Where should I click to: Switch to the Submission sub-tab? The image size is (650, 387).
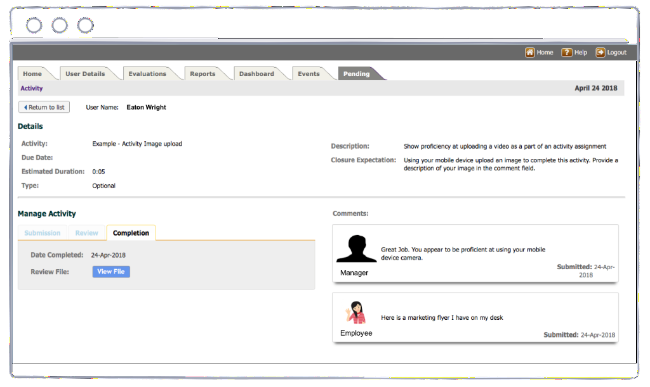tap(42, 233)
